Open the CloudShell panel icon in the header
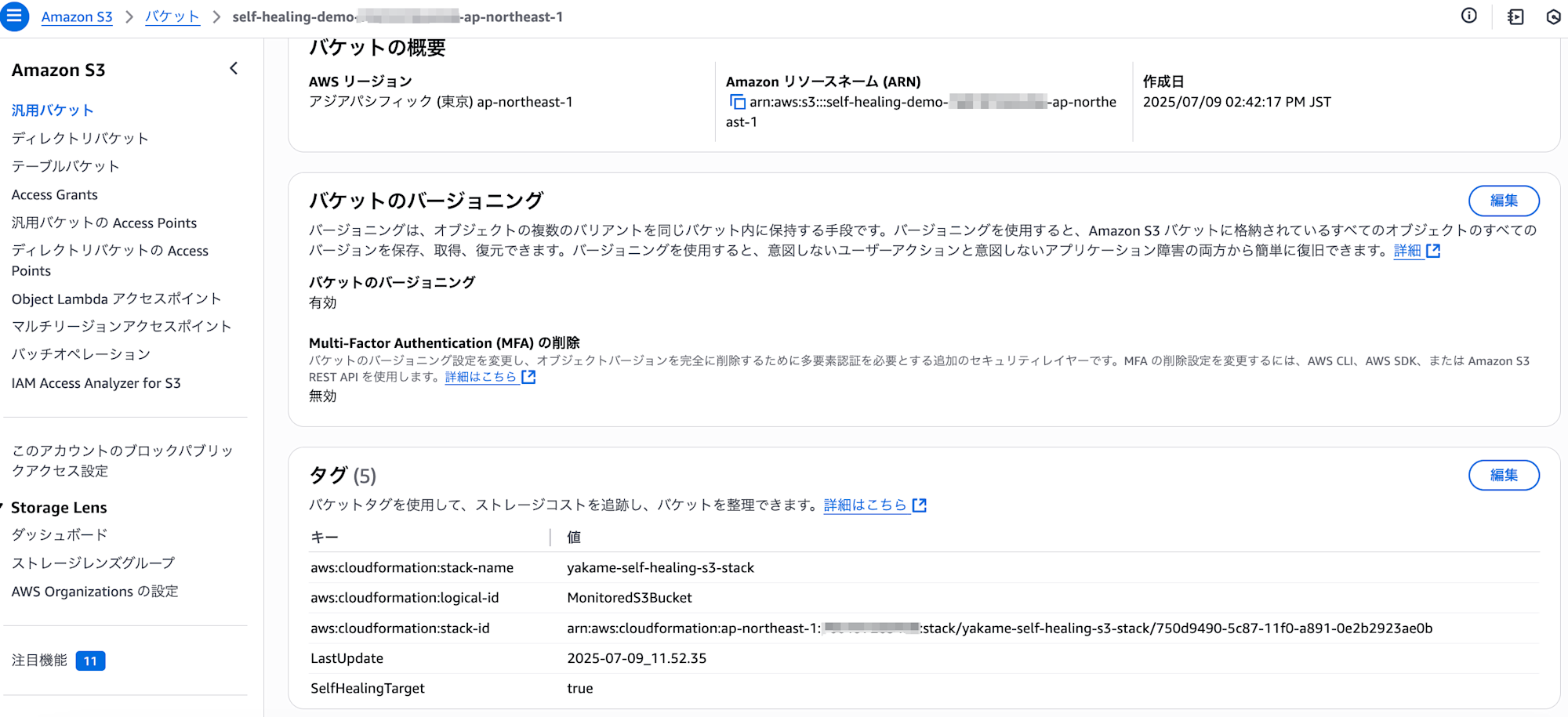The height and width of the screenshot is (717, 1568). [1515, 16]
